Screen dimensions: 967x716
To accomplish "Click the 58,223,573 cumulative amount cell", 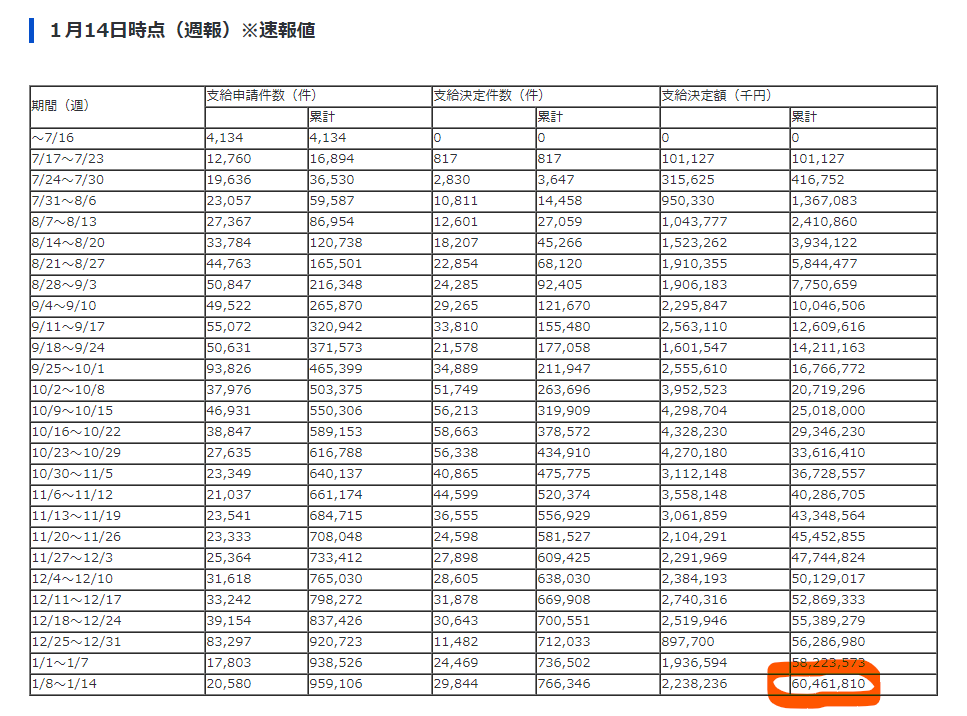I will (x=828, y=663).
